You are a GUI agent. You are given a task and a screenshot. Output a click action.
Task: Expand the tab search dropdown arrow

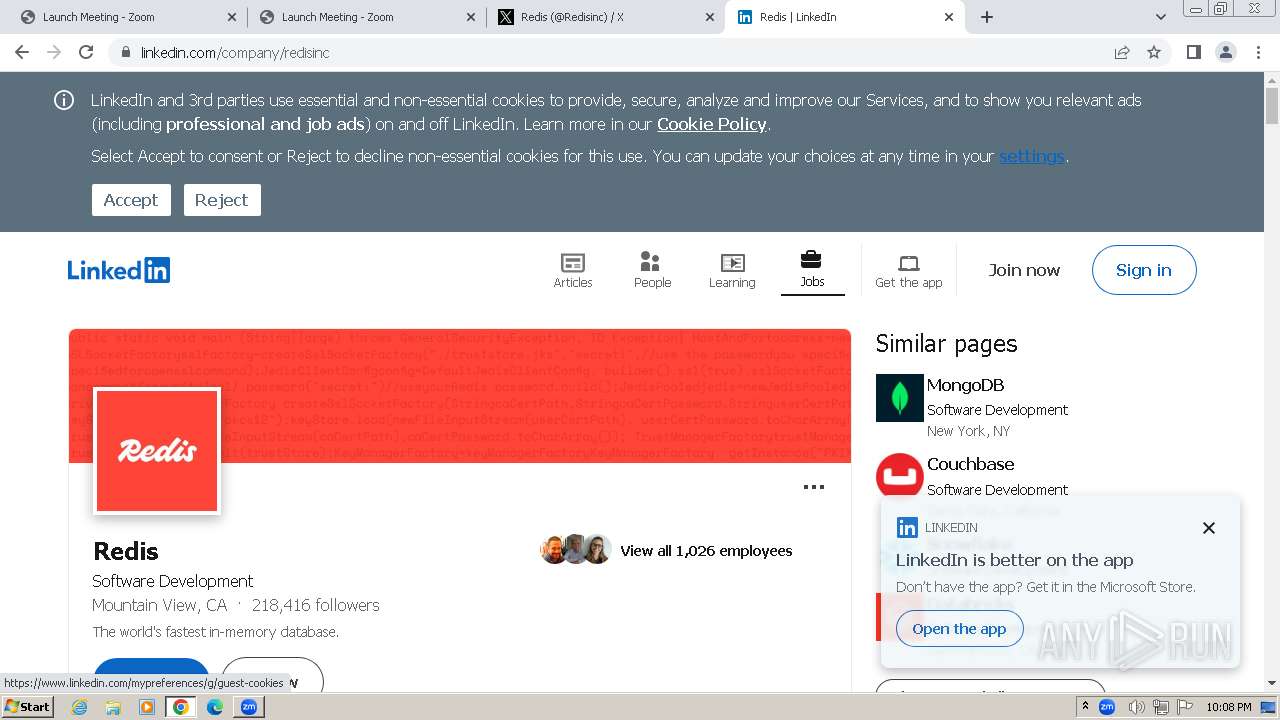1160,17
